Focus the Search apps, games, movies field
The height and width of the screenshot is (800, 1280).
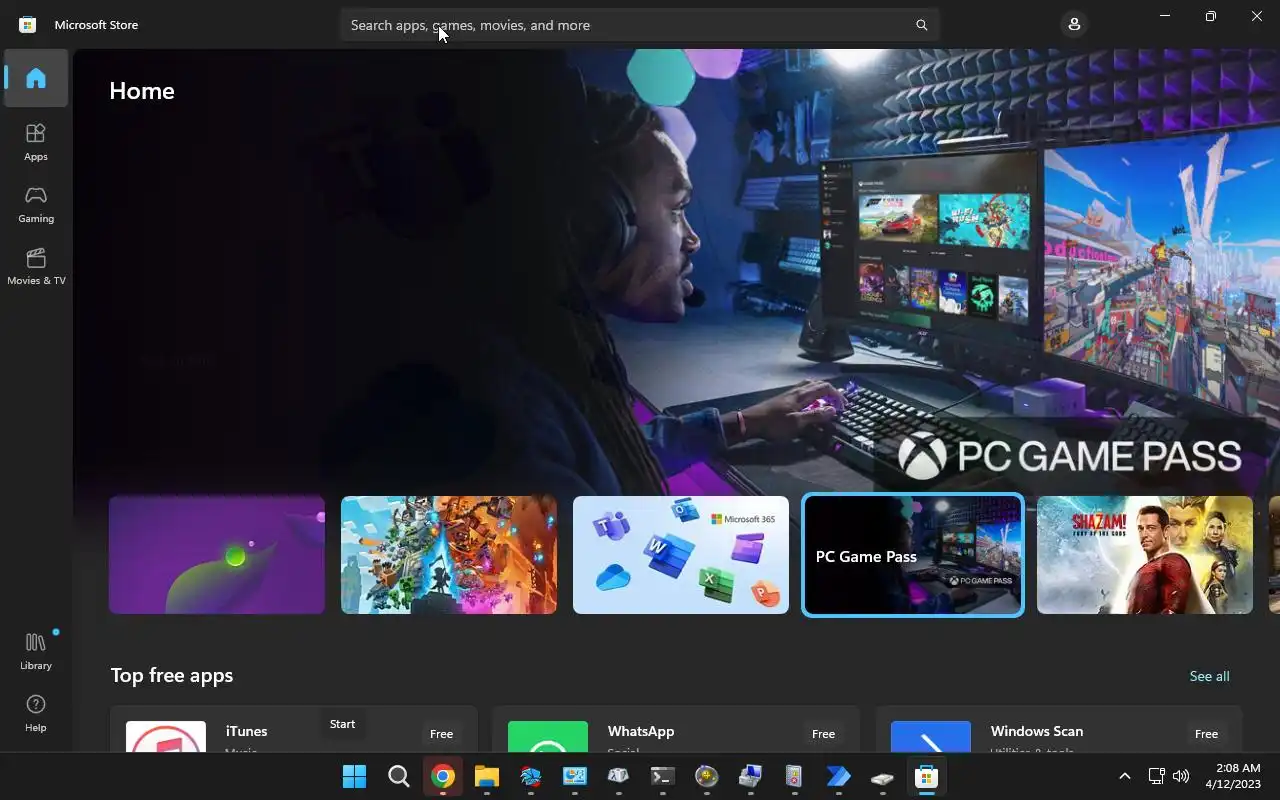[x=640, y=25]
